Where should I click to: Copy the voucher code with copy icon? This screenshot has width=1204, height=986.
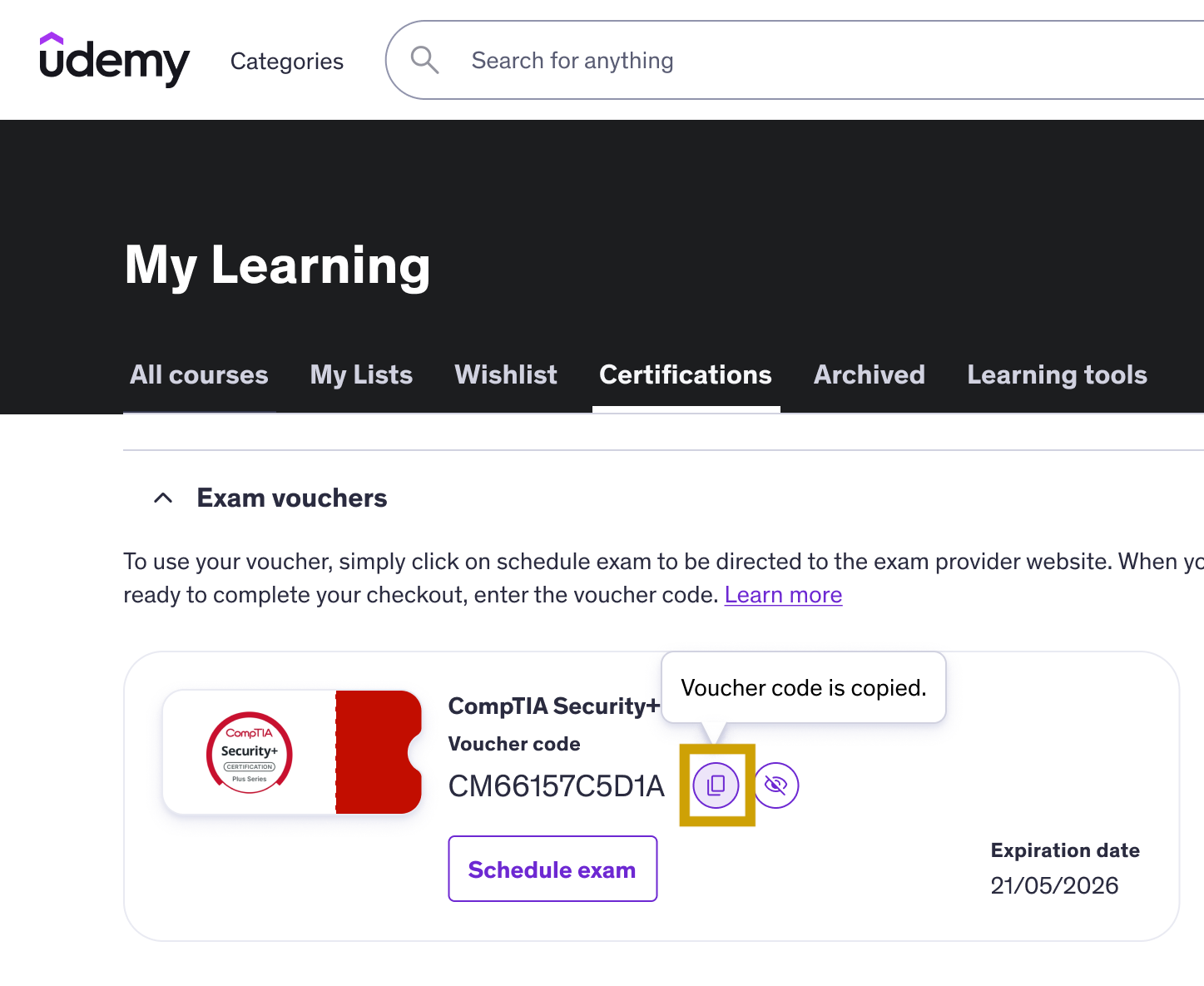point(716,785)
